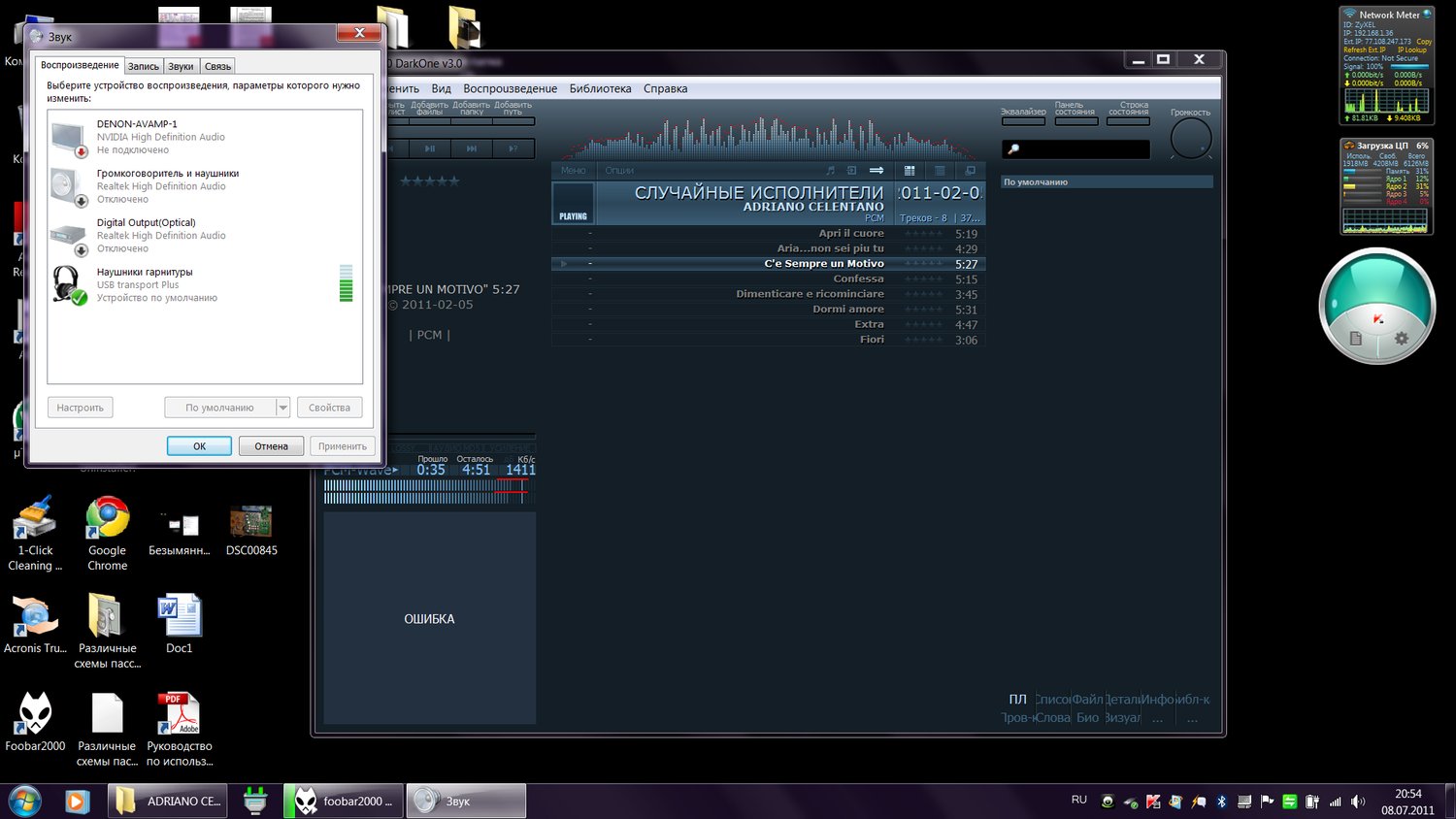Open 1-Click Cleaning desktop shortcut
Viewport: 1456px width, 819px height.
coord(35,533)
